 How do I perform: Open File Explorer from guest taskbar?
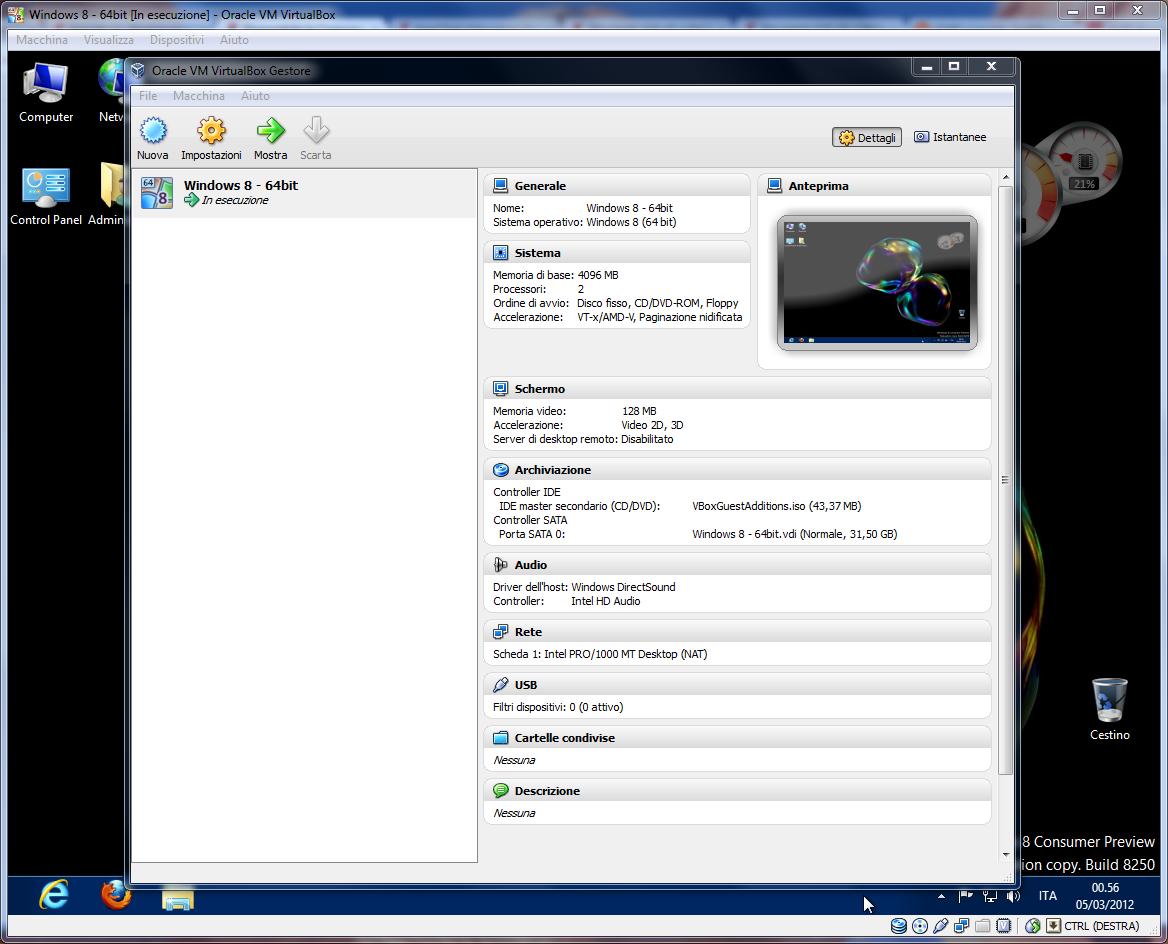[x=177, y=900]
